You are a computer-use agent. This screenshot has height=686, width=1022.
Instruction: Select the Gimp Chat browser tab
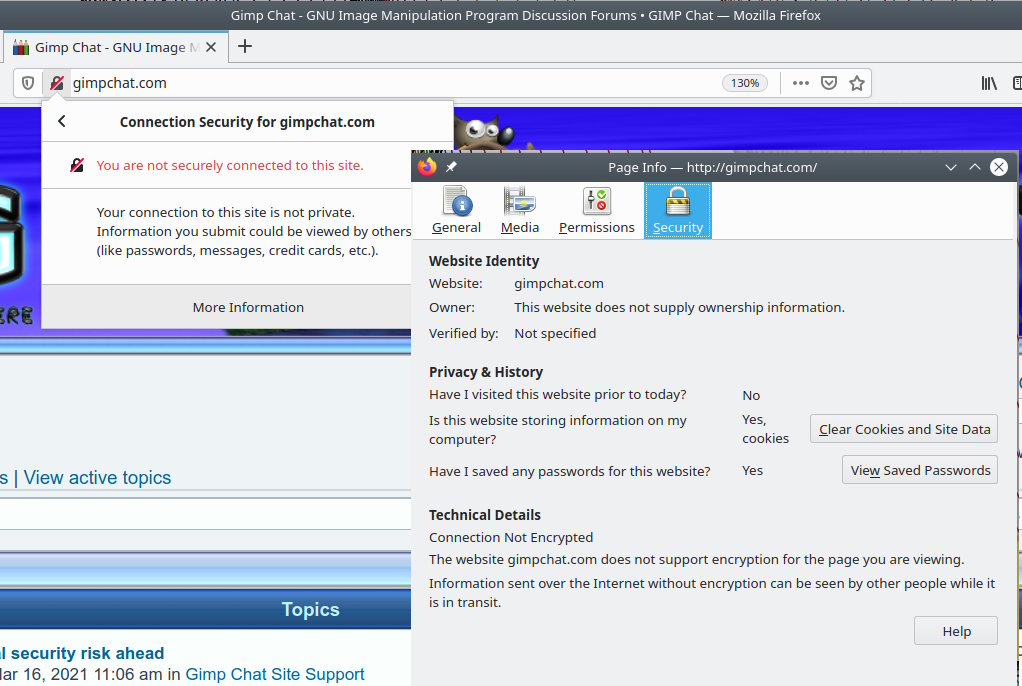[116, 47]
